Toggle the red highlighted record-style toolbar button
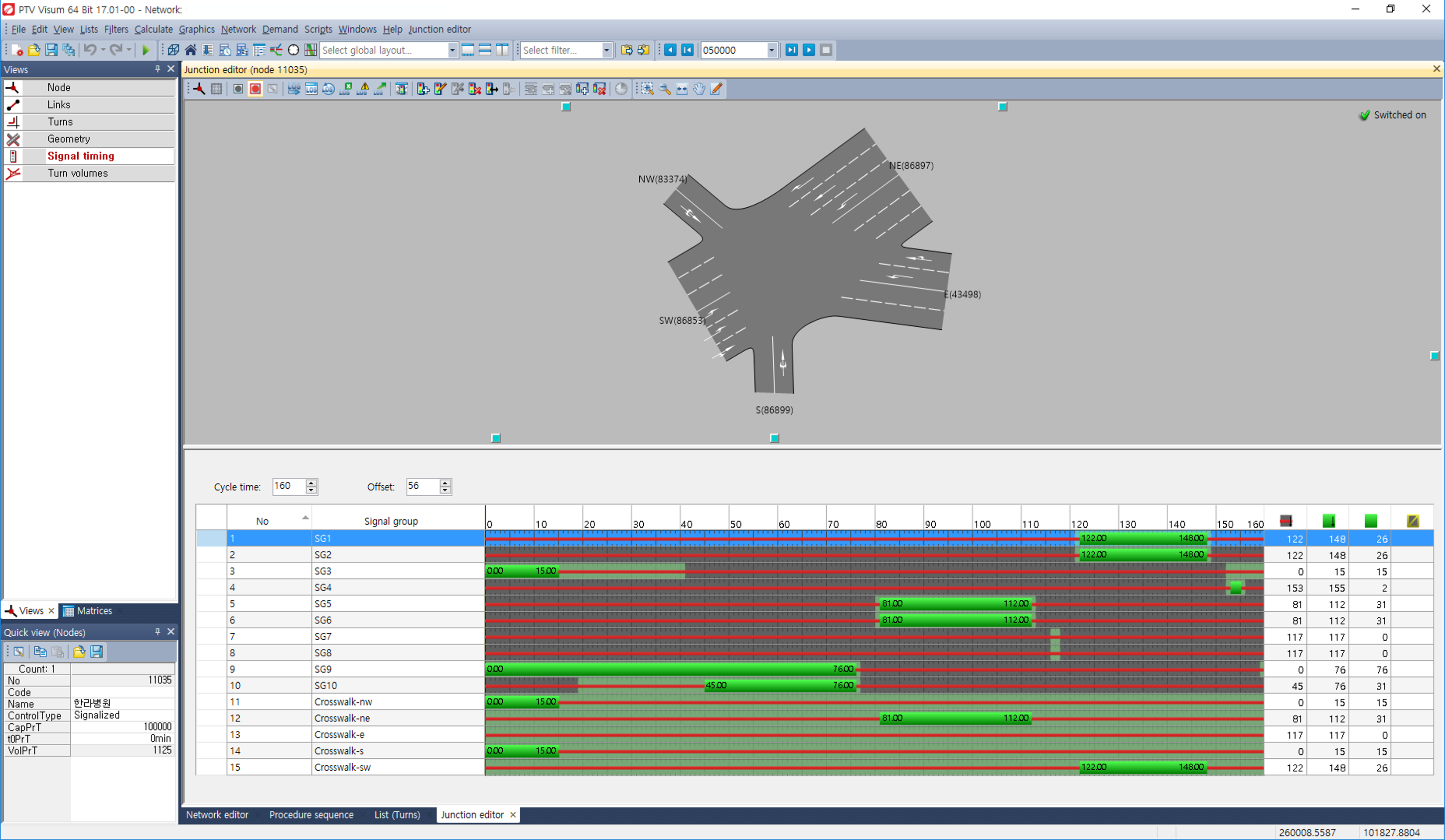 coord(255,90)
